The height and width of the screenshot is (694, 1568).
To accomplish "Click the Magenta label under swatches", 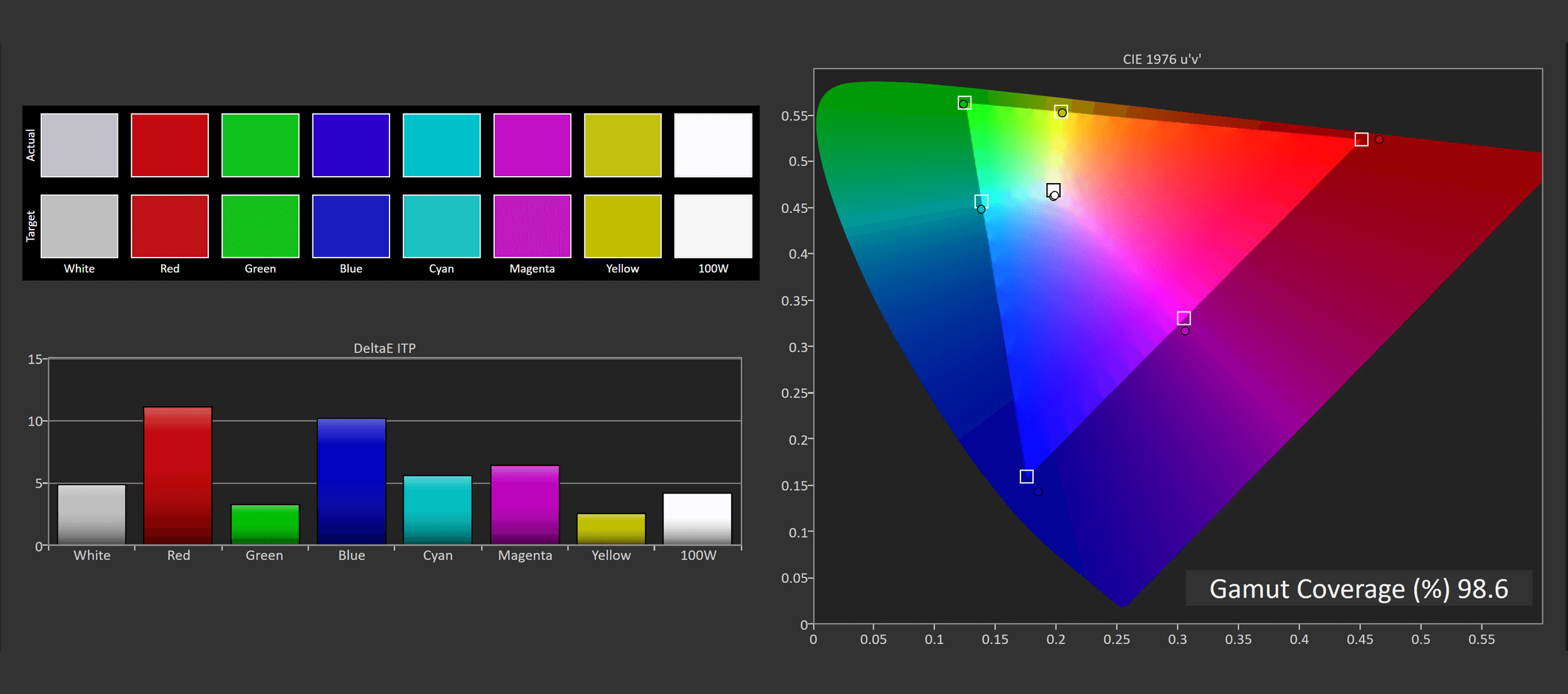I will 532,268.
